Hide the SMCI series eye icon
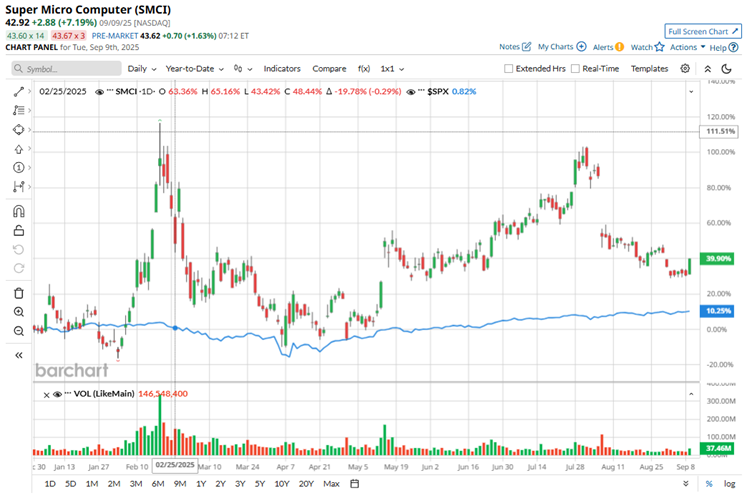The width and height of the screenshot is (752, 498). tap(99, 92)
